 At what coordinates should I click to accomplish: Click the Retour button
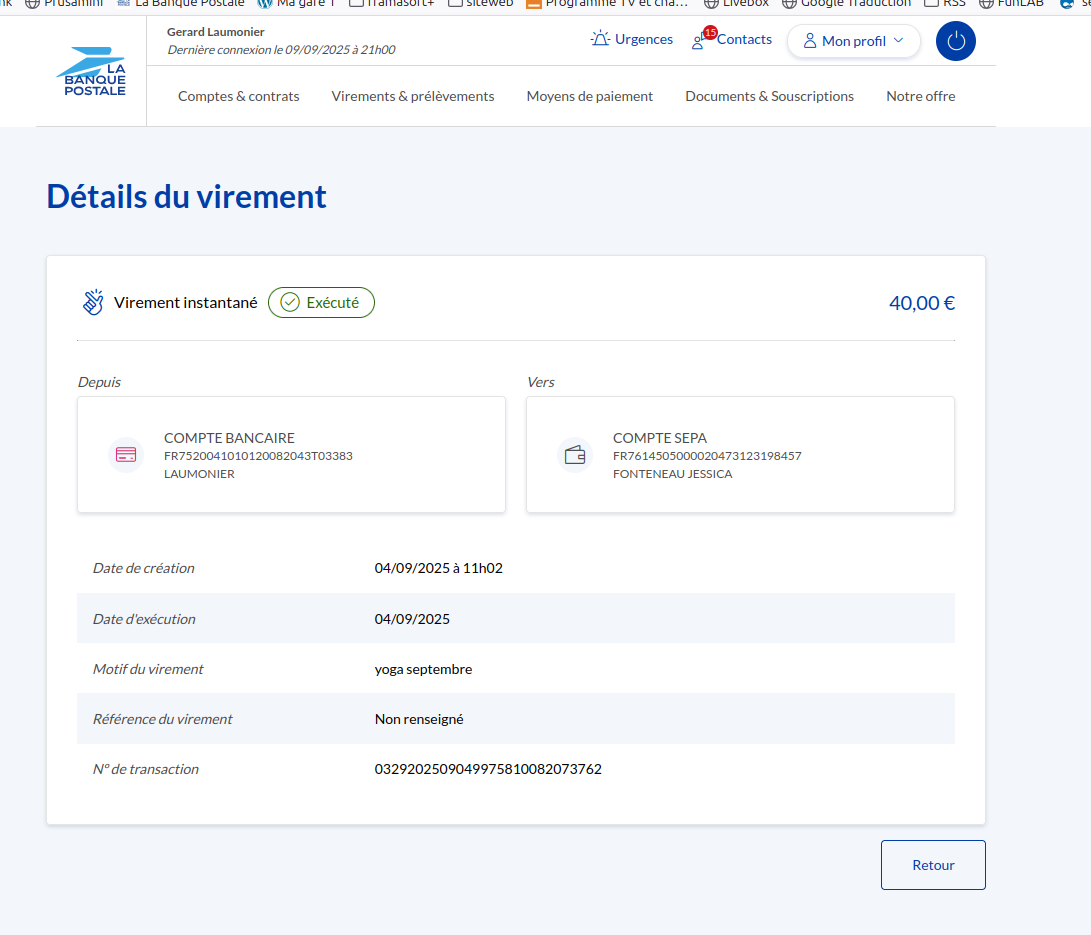coord(933,865)
